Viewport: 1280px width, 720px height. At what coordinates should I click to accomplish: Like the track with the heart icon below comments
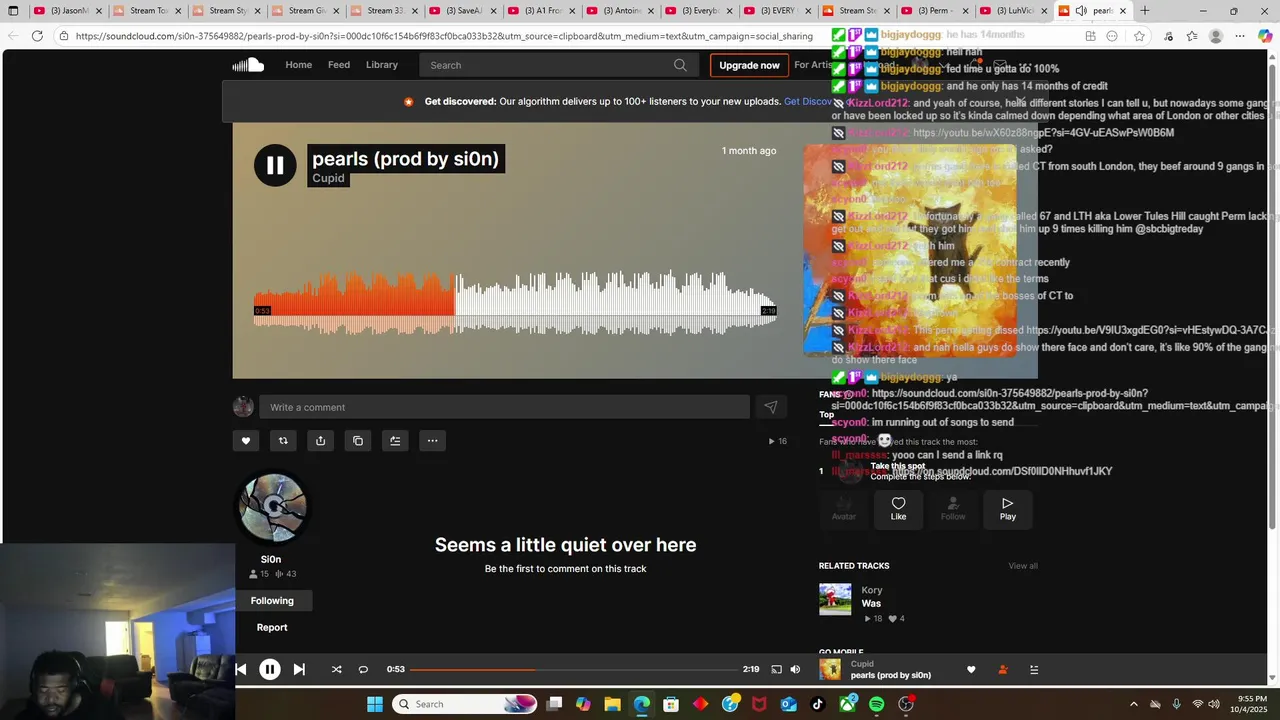coord(246,441)
